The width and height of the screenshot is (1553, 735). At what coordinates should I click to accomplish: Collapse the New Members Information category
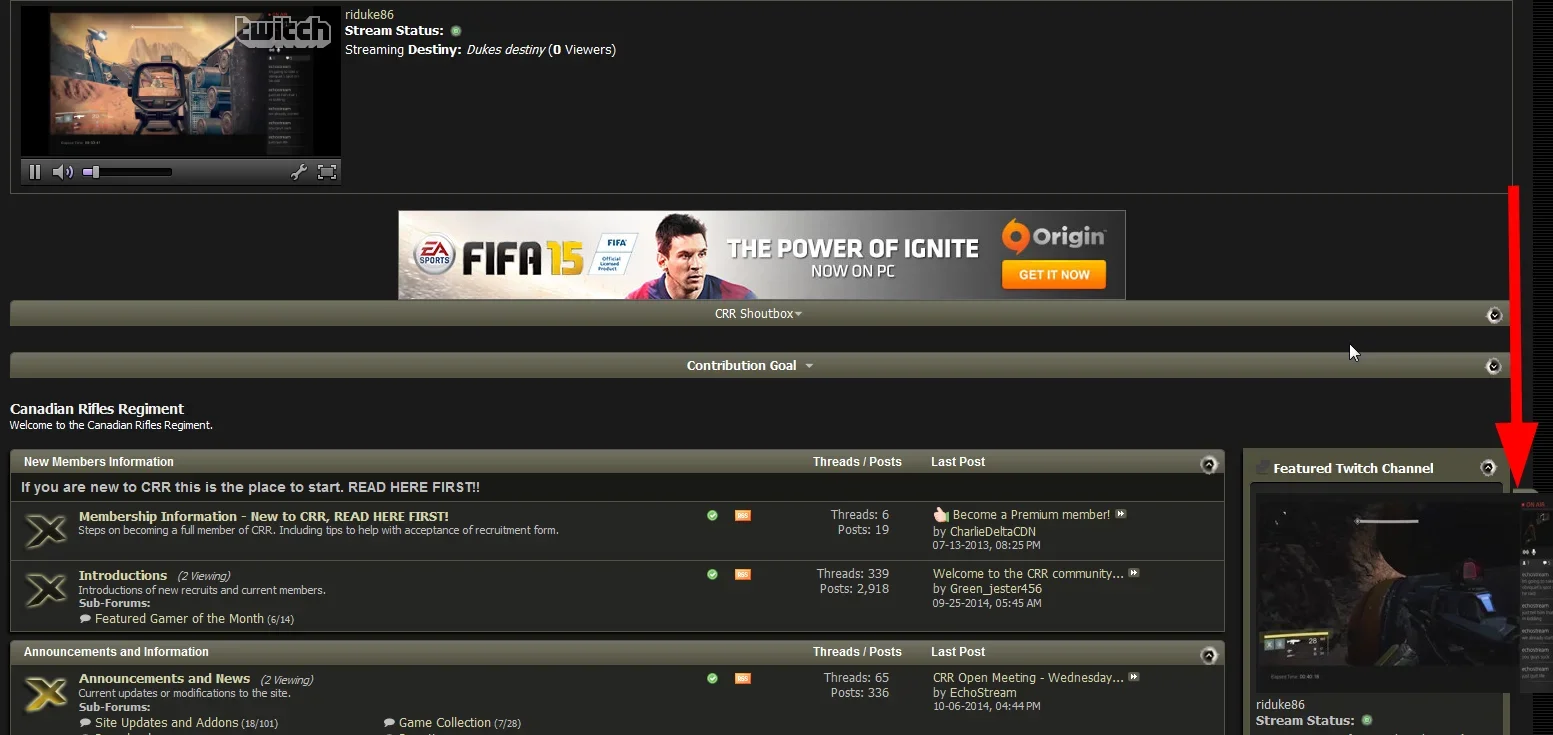1209,464
